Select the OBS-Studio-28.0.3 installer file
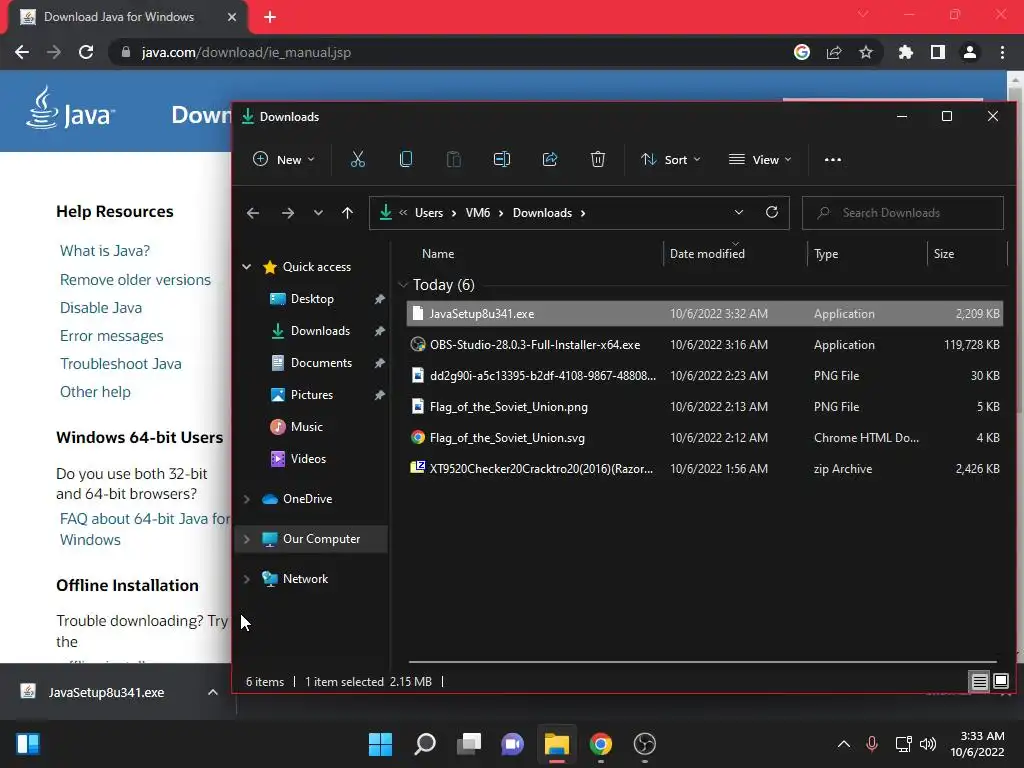Viewport: 1024px width, 768px height. [704, 345]
